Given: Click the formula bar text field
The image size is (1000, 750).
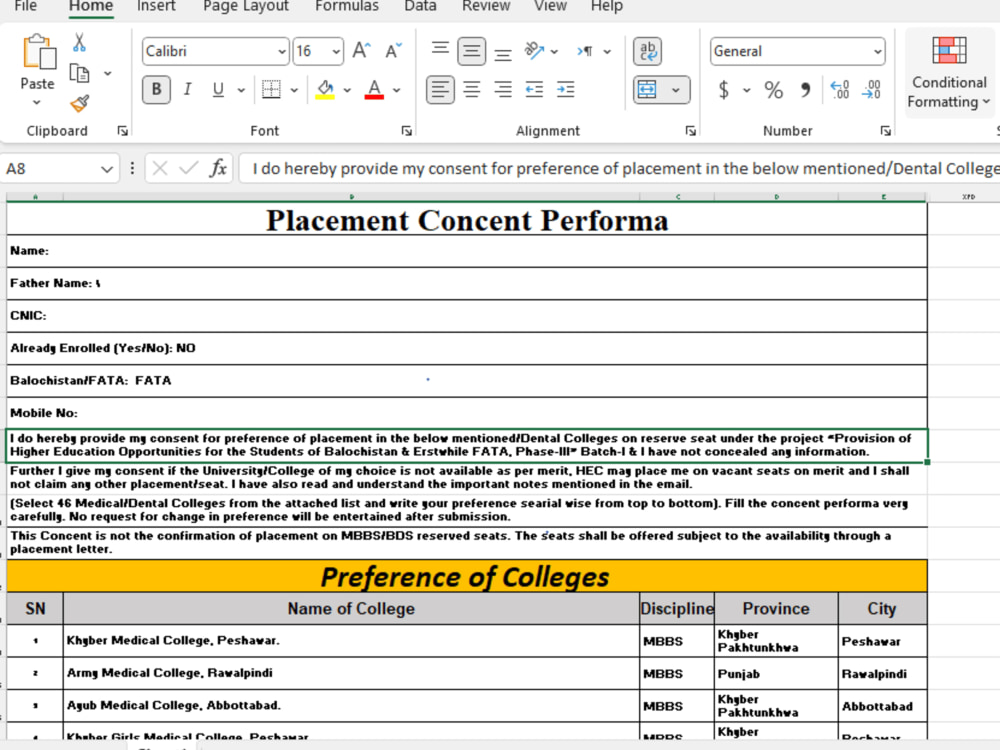Looking at the screenshot, I should [x=619, y=169].
